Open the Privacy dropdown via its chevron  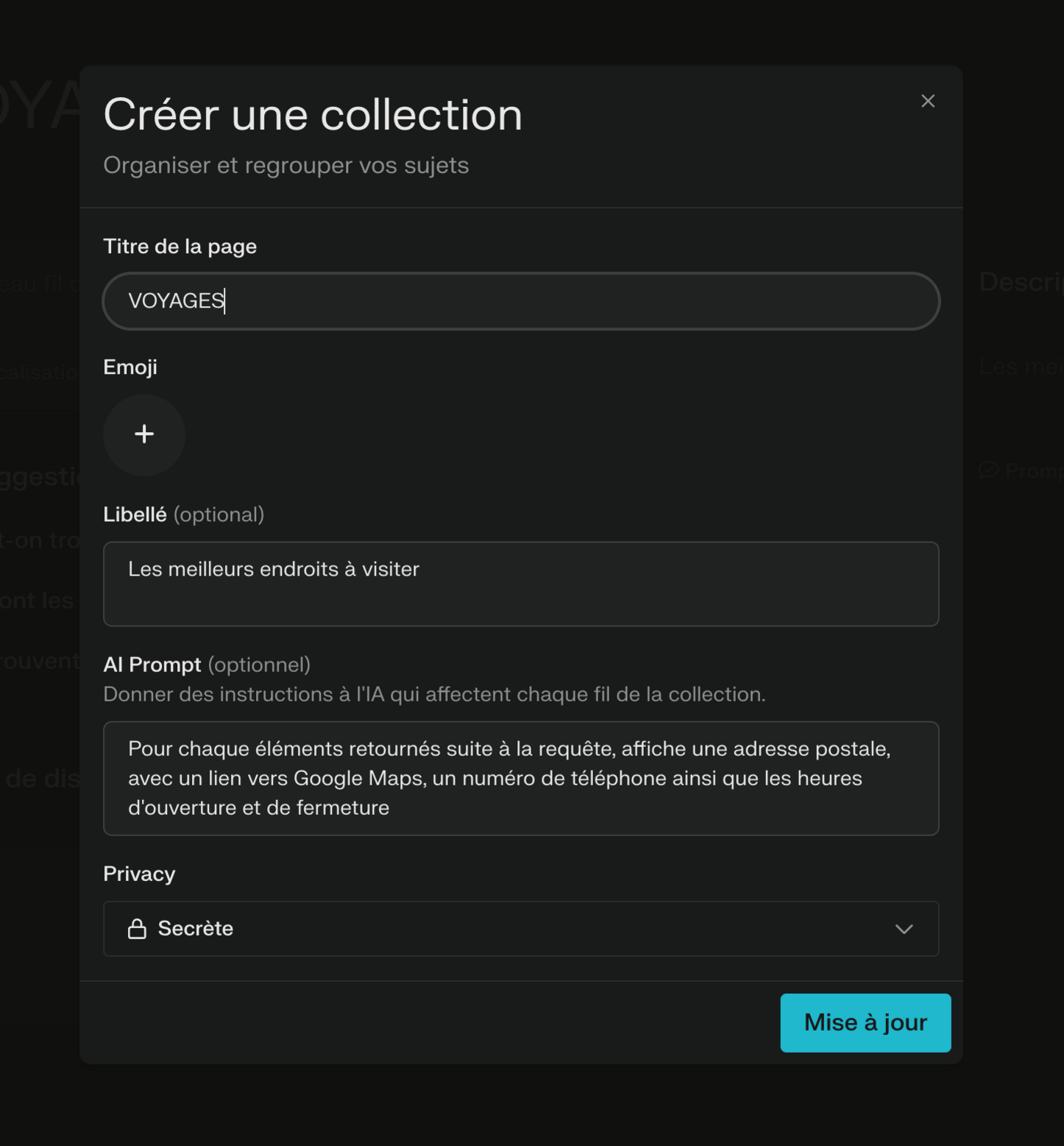[x=904, y=929]
